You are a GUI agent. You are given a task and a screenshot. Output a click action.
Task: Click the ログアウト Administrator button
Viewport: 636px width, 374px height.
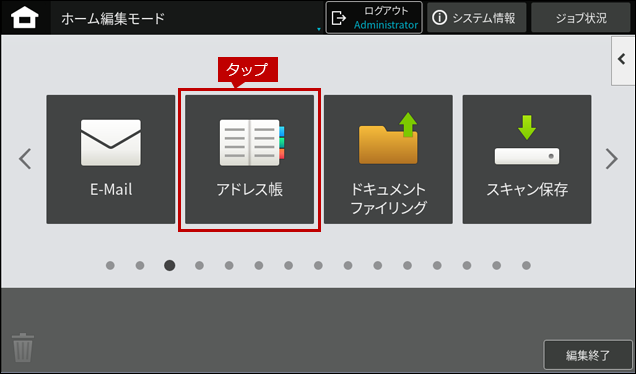pos(374,18)
